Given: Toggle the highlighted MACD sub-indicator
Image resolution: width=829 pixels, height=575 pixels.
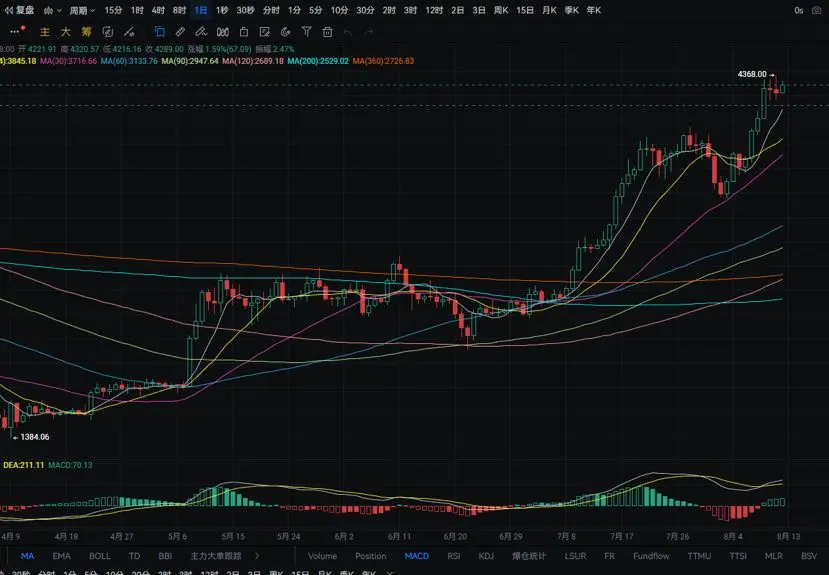Looking at the screenshot, I should pyautogui.click(x=417, y=556).
